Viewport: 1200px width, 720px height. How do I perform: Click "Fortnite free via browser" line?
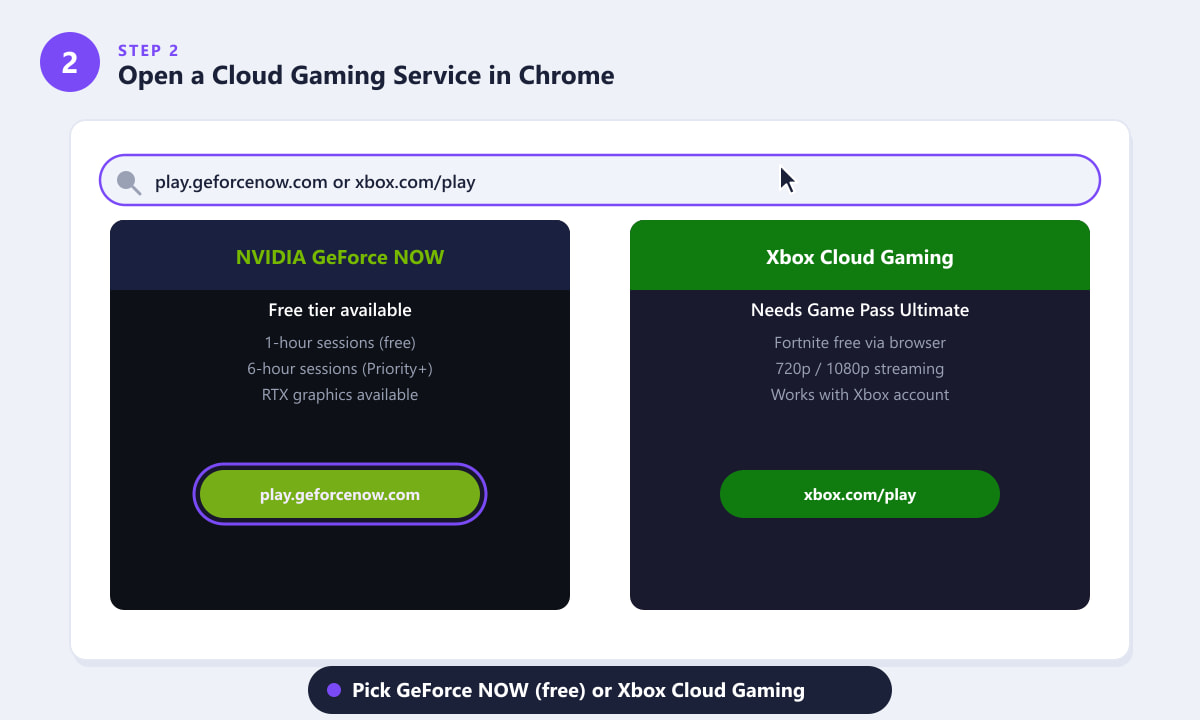860,342
